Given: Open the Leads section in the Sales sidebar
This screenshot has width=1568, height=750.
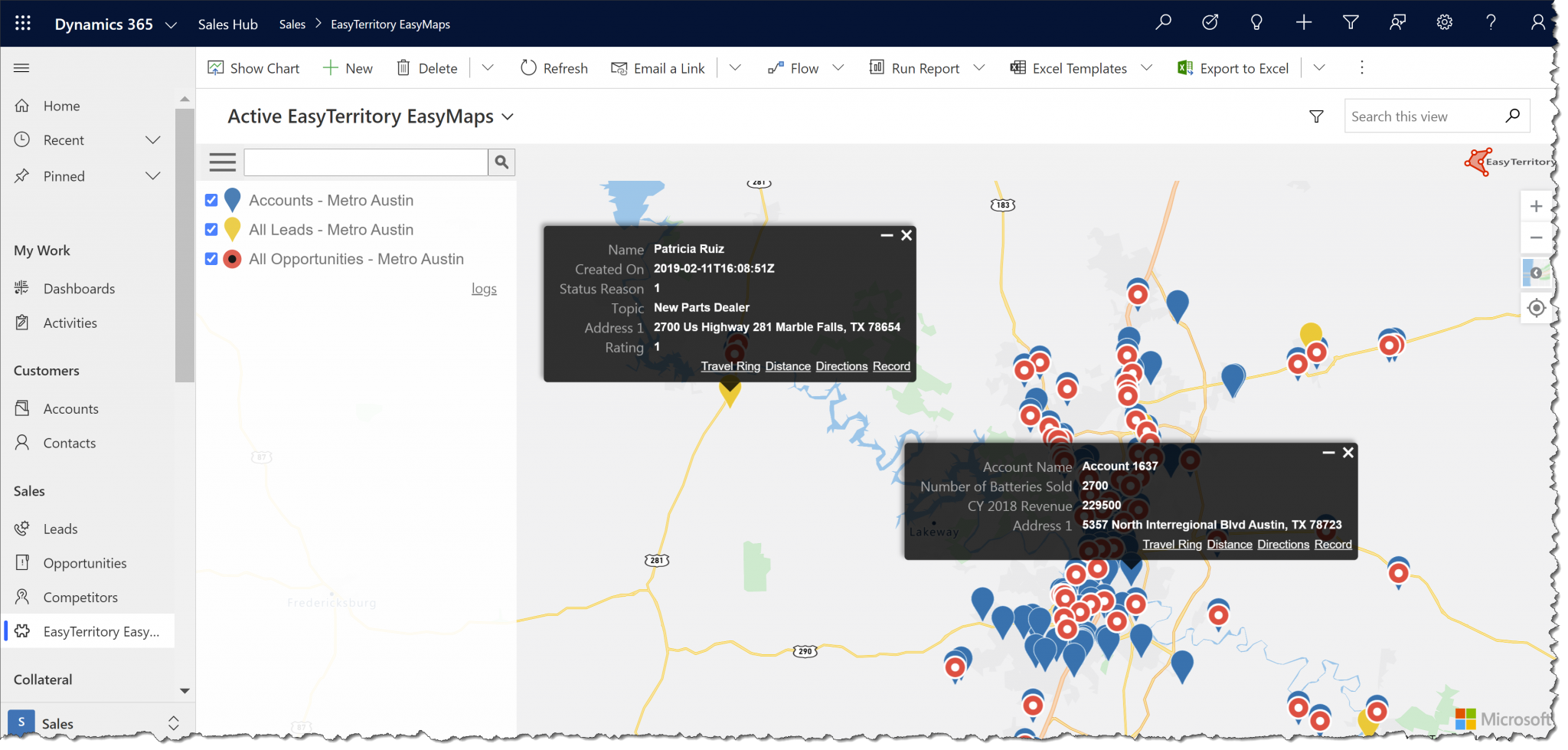Looking at the screenshot, I should click(60, 528).
